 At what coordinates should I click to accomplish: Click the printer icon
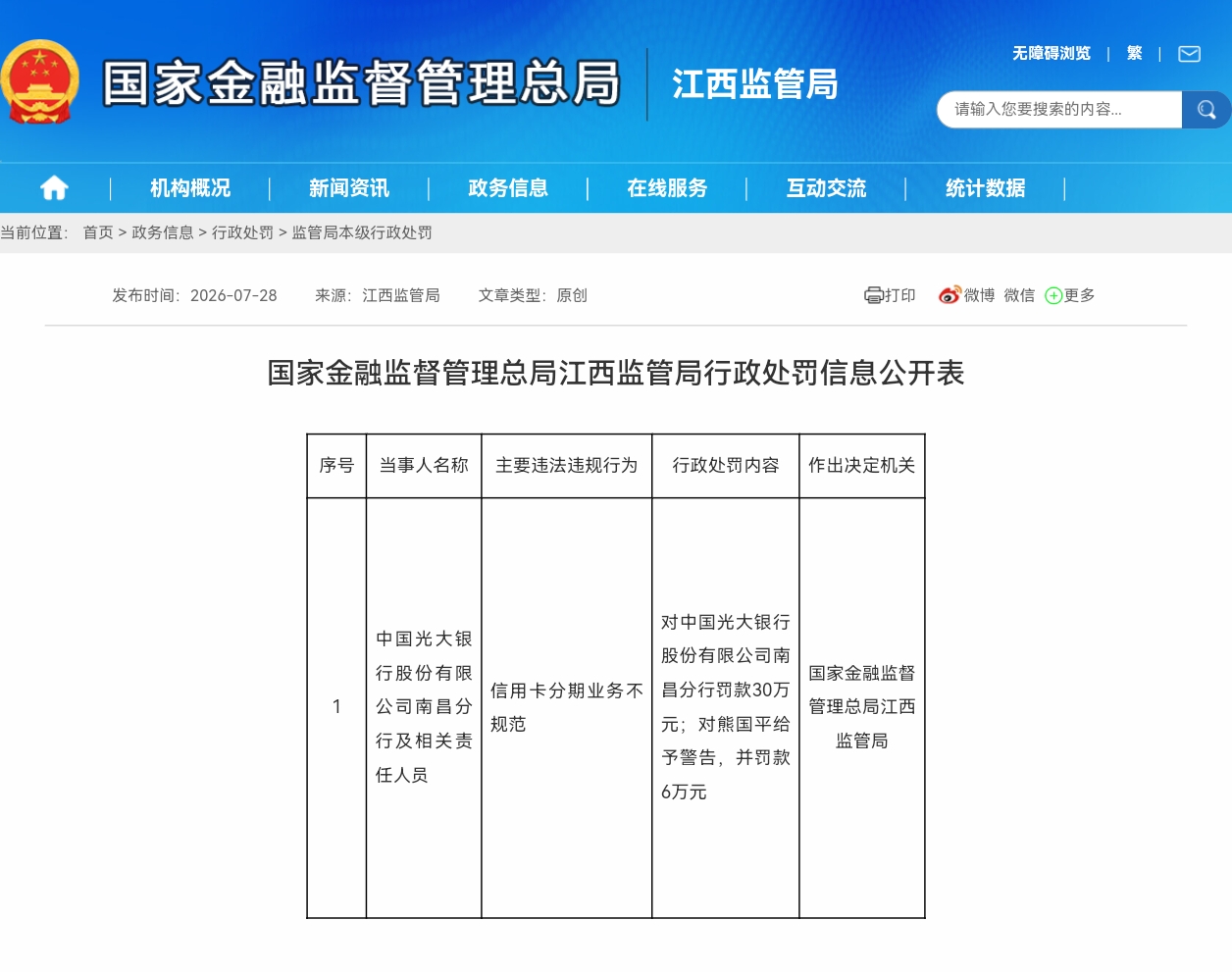(873, 295)
